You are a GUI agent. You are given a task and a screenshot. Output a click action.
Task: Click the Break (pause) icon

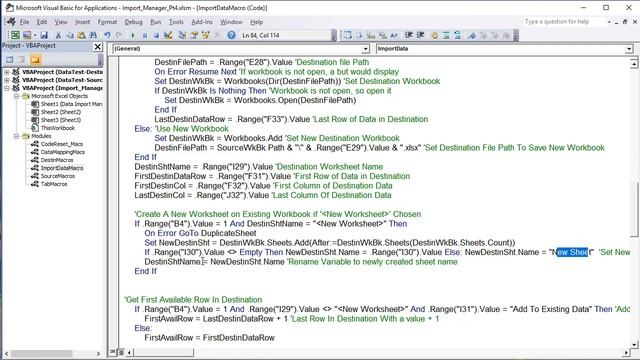[144, 35]
